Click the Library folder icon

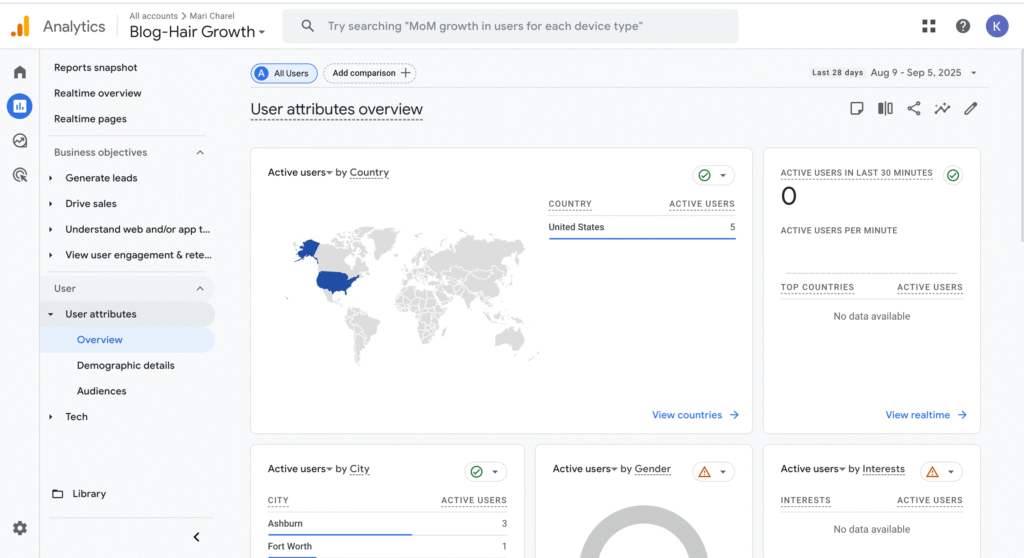pyautogui.click(x=57, y=493)
